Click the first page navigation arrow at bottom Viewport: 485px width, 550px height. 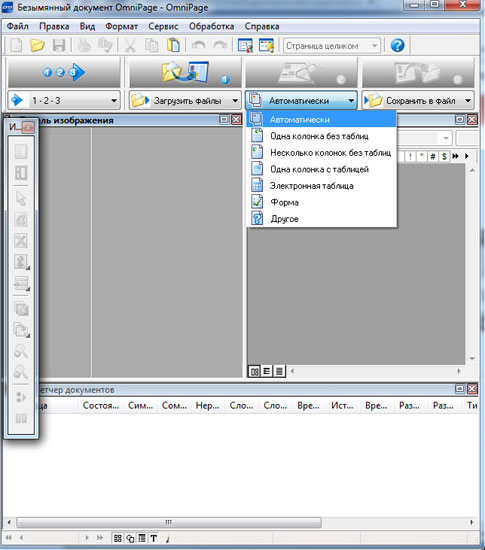9,537
